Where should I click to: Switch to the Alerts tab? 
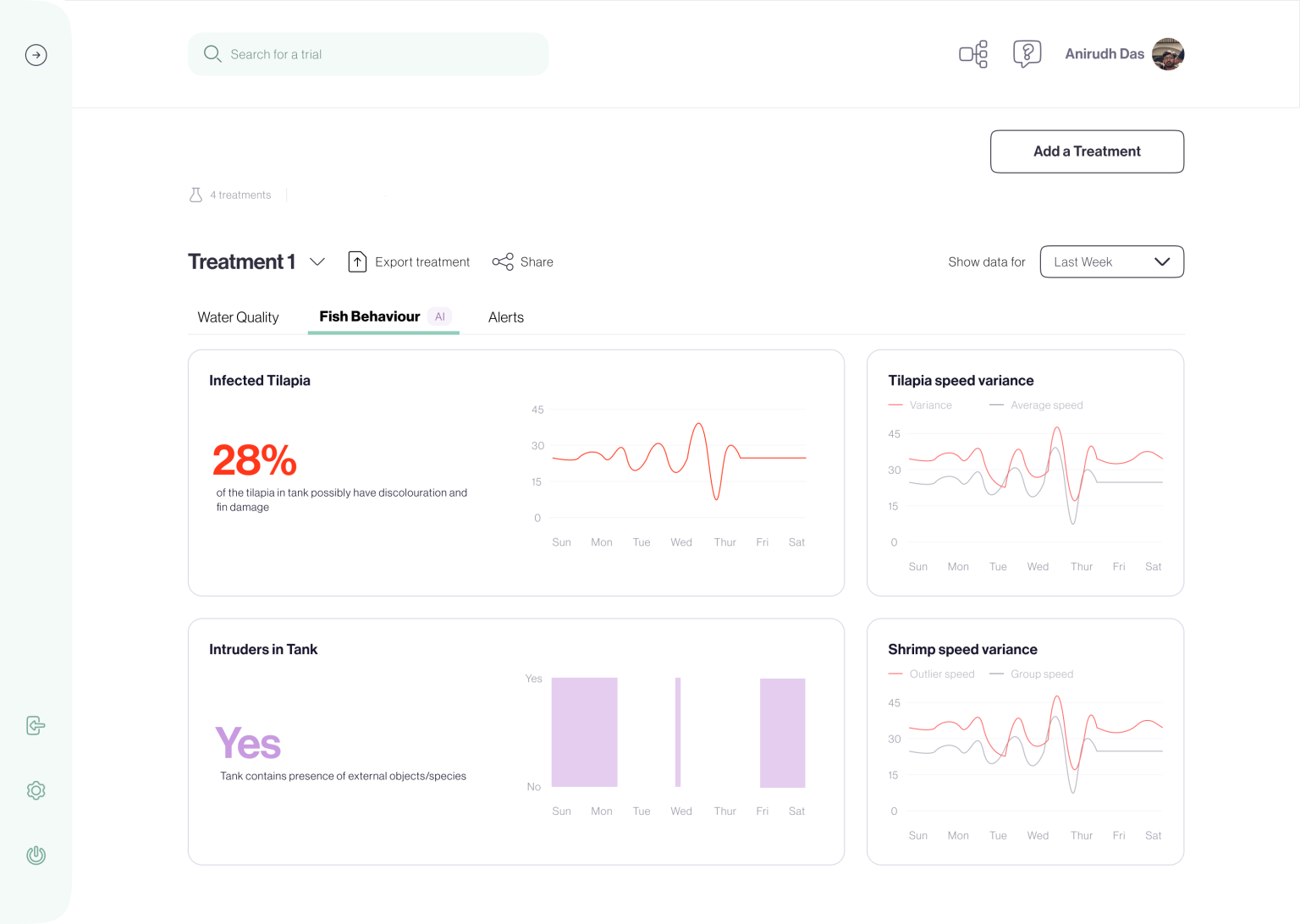(506, 317)
